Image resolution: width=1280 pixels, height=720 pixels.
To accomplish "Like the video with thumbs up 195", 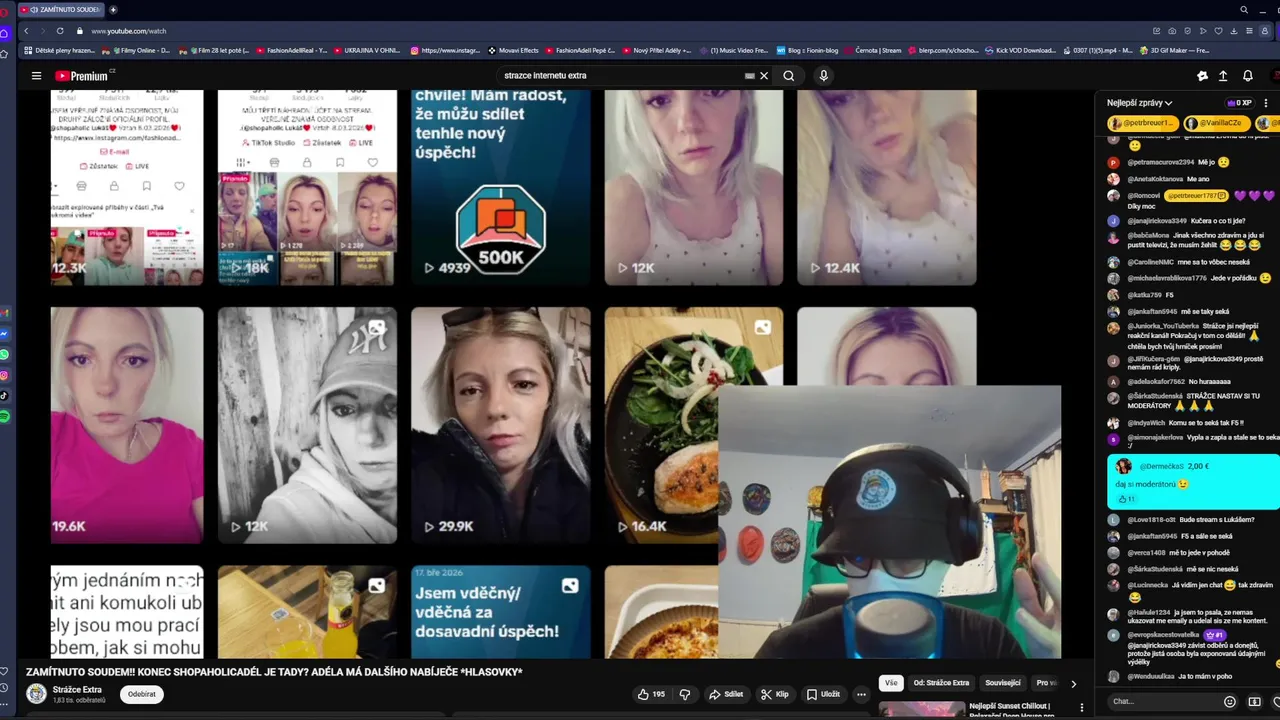I will [651, 694].
